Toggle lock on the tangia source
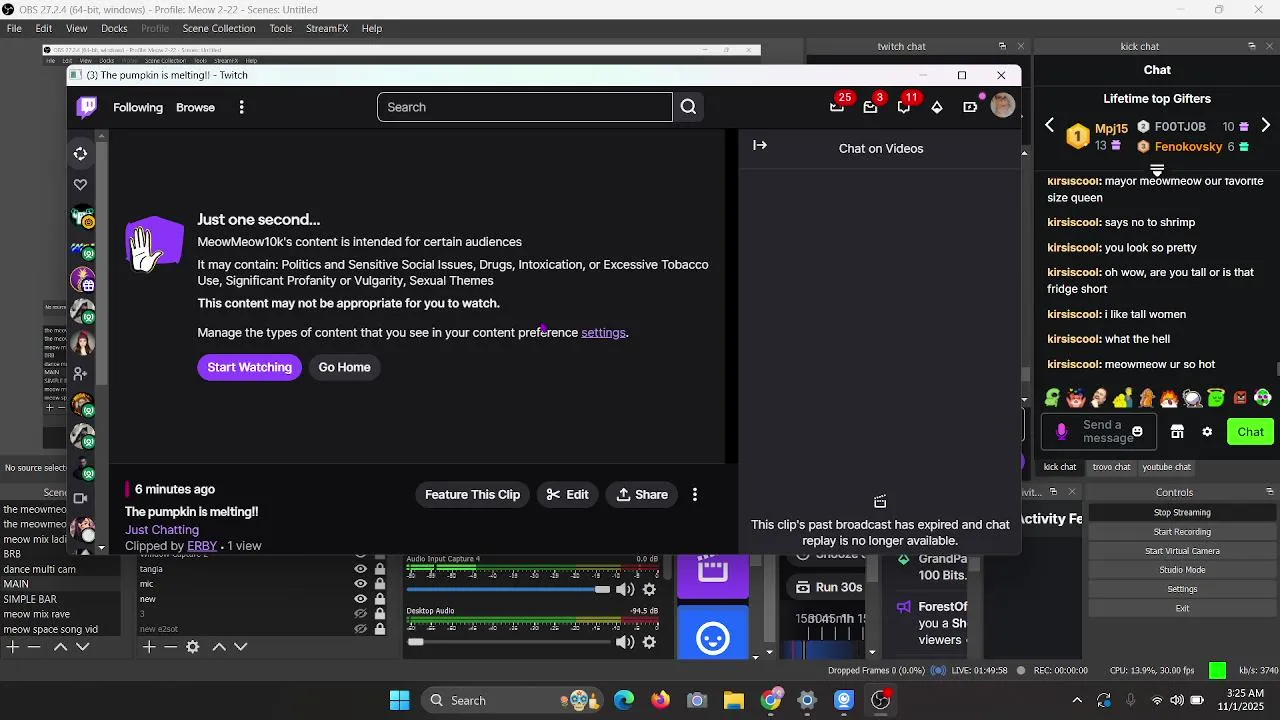 [379, 569]
